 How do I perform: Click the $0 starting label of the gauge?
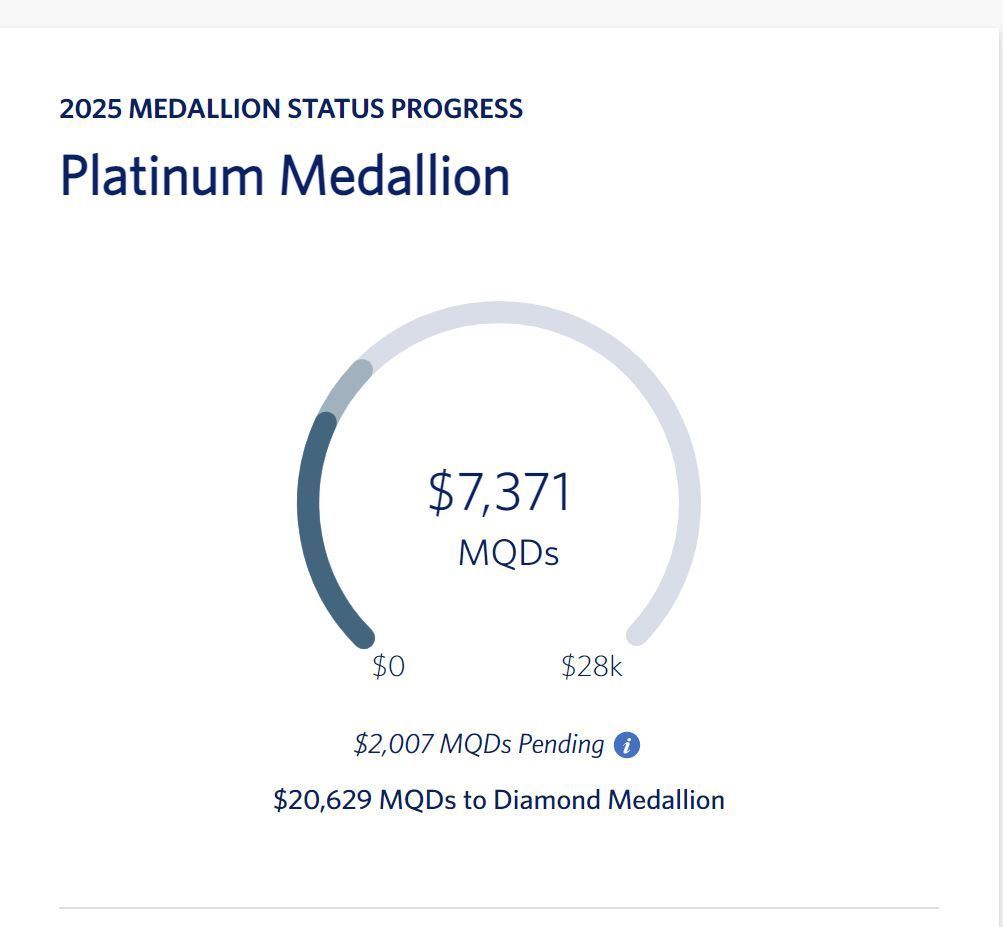[388, 667]
